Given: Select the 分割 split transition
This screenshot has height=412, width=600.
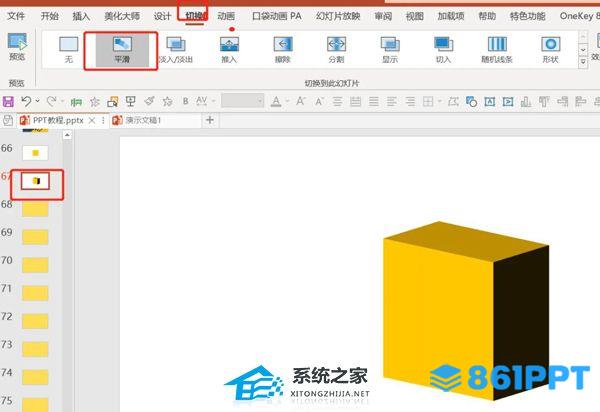Looking at the screenshot, I should 336,50.
